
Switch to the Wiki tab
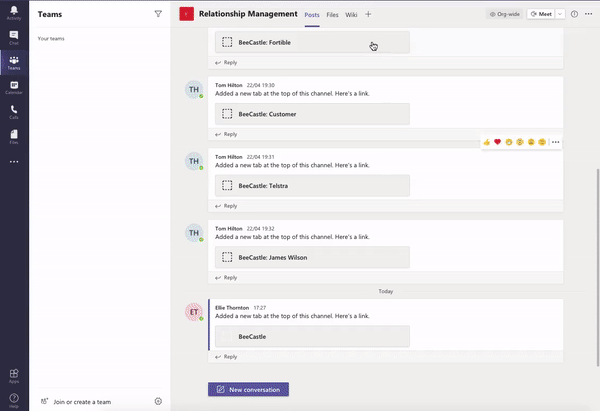351,15
